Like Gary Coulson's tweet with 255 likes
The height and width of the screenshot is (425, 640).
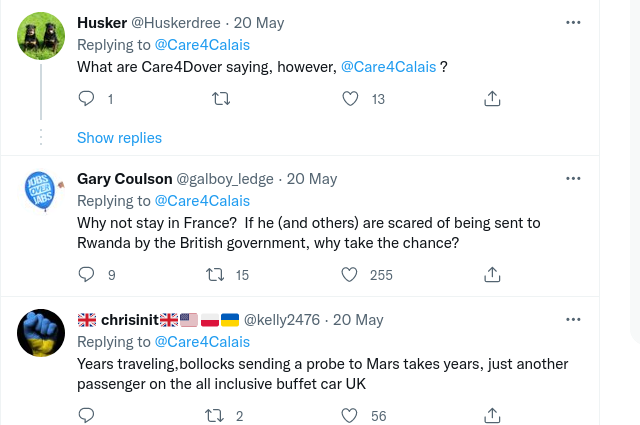(x=351, y=274)
